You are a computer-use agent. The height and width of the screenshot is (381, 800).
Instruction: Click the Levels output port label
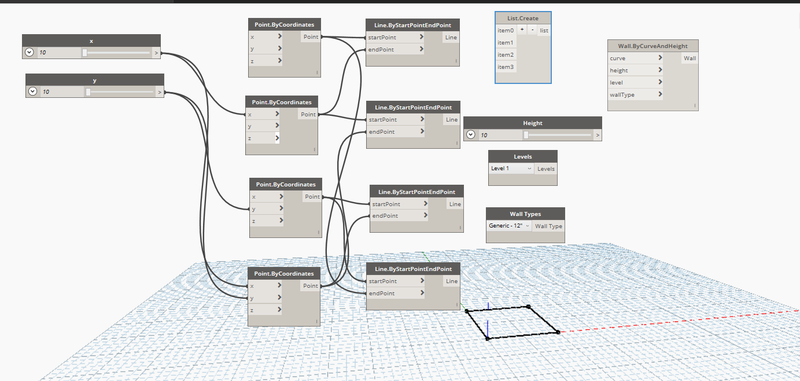[546, 169]
